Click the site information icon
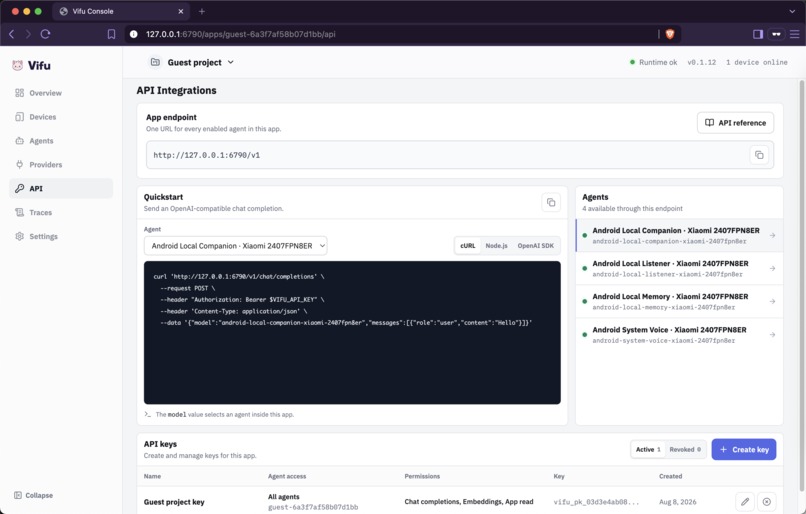 (134, 34)
